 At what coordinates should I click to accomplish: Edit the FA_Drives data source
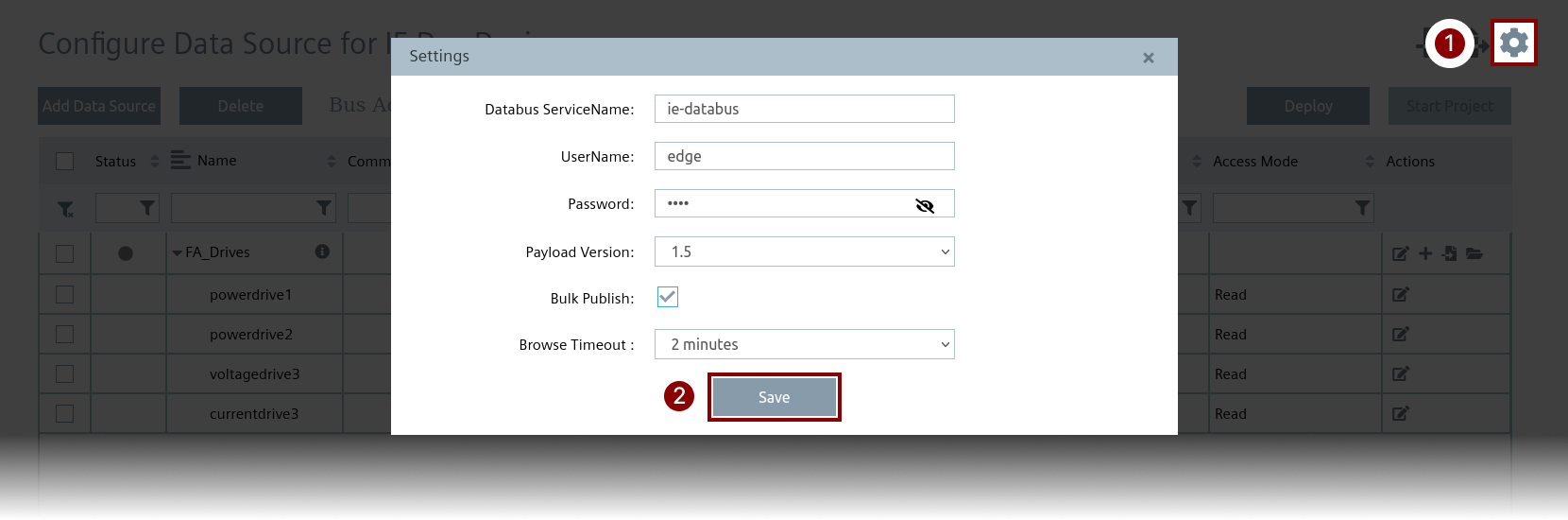pyautogui.click(x=1401, y=253)
